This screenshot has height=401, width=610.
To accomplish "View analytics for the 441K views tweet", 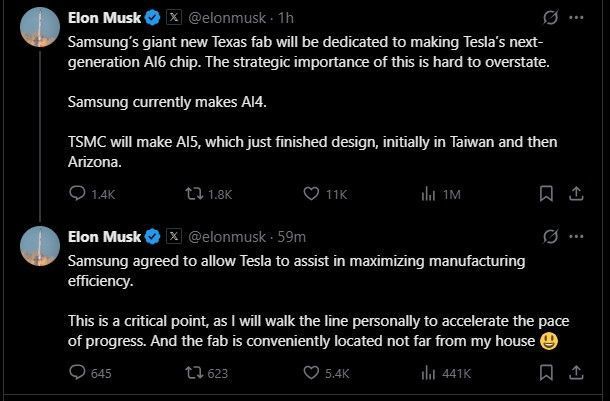I will pos(426,373).
